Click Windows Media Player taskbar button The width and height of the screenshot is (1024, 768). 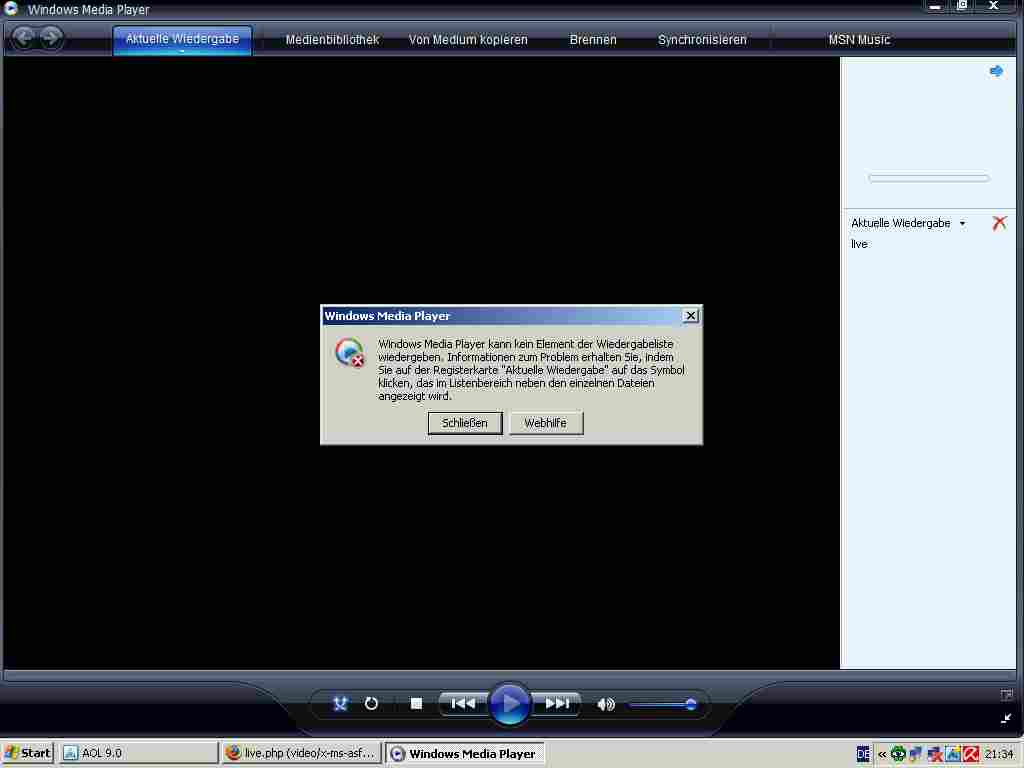click(x=464, y=754)
